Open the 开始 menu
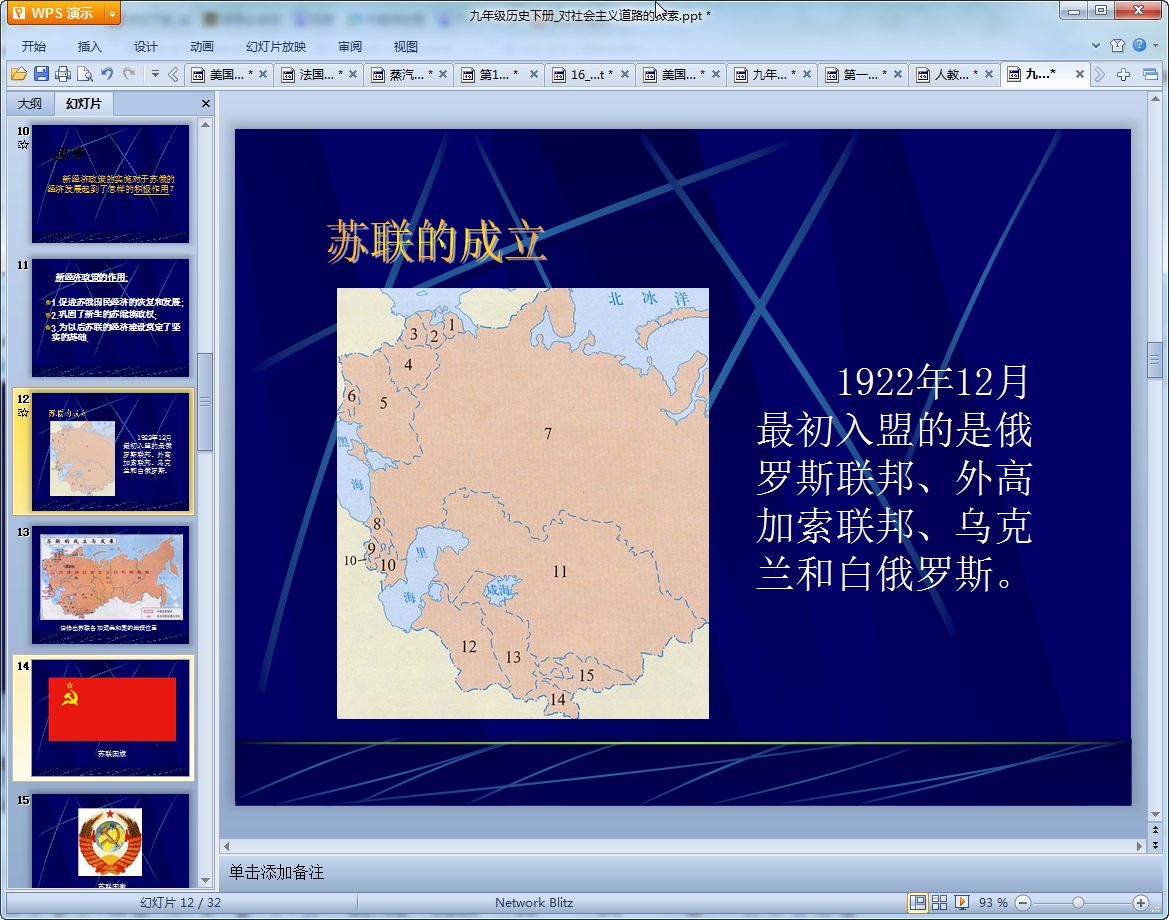 34,46
